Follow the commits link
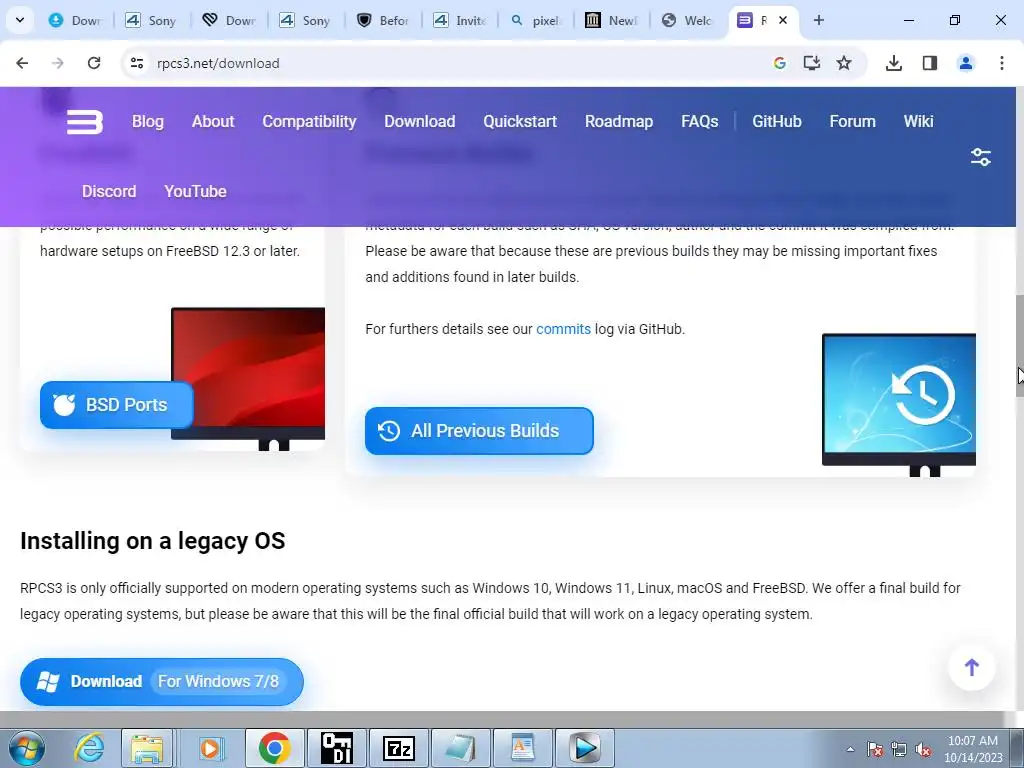This screenshot has height=768, width=1024. pyautogui.click(x=563, y=329)
